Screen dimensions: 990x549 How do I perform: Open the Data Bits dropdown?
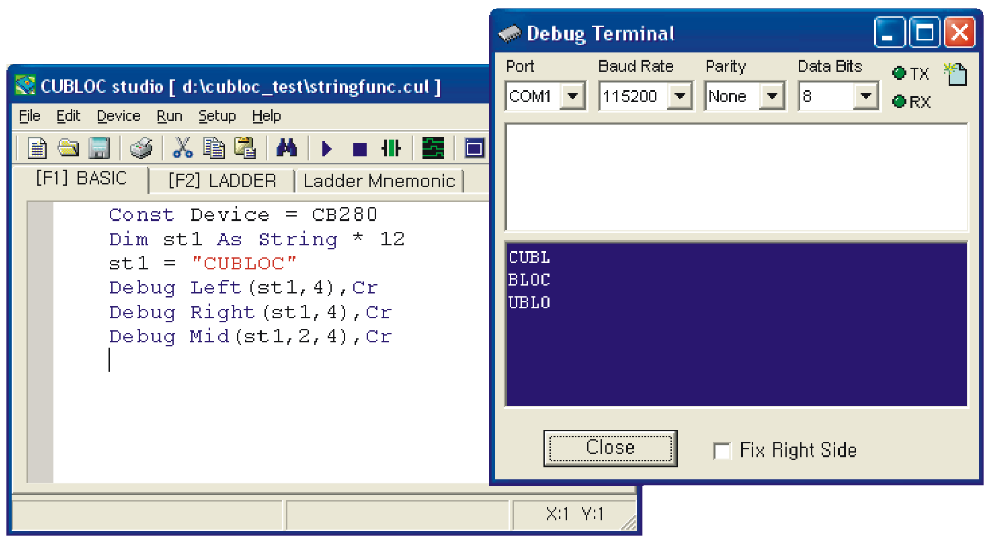pos(865,97)
